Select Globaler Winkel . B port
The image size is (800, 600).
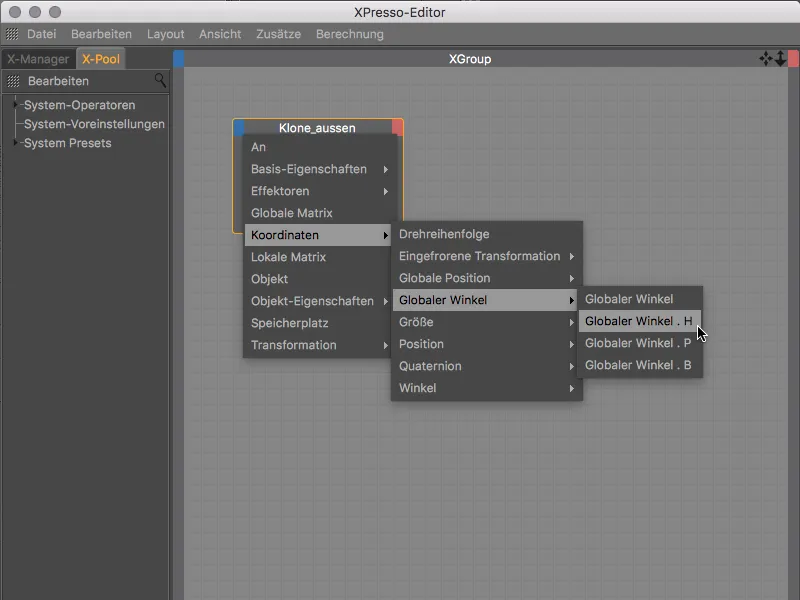click(x=640, y=365)
